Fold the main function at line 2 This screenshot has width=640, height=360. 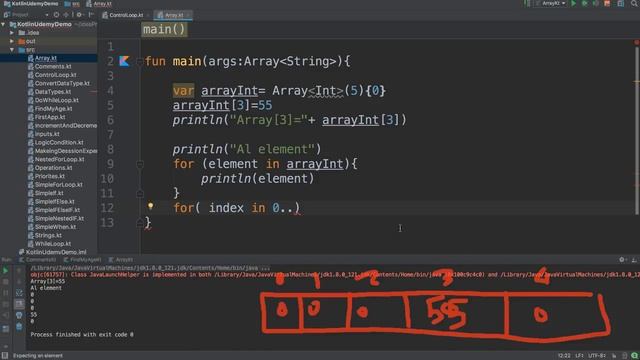(140, 62)
